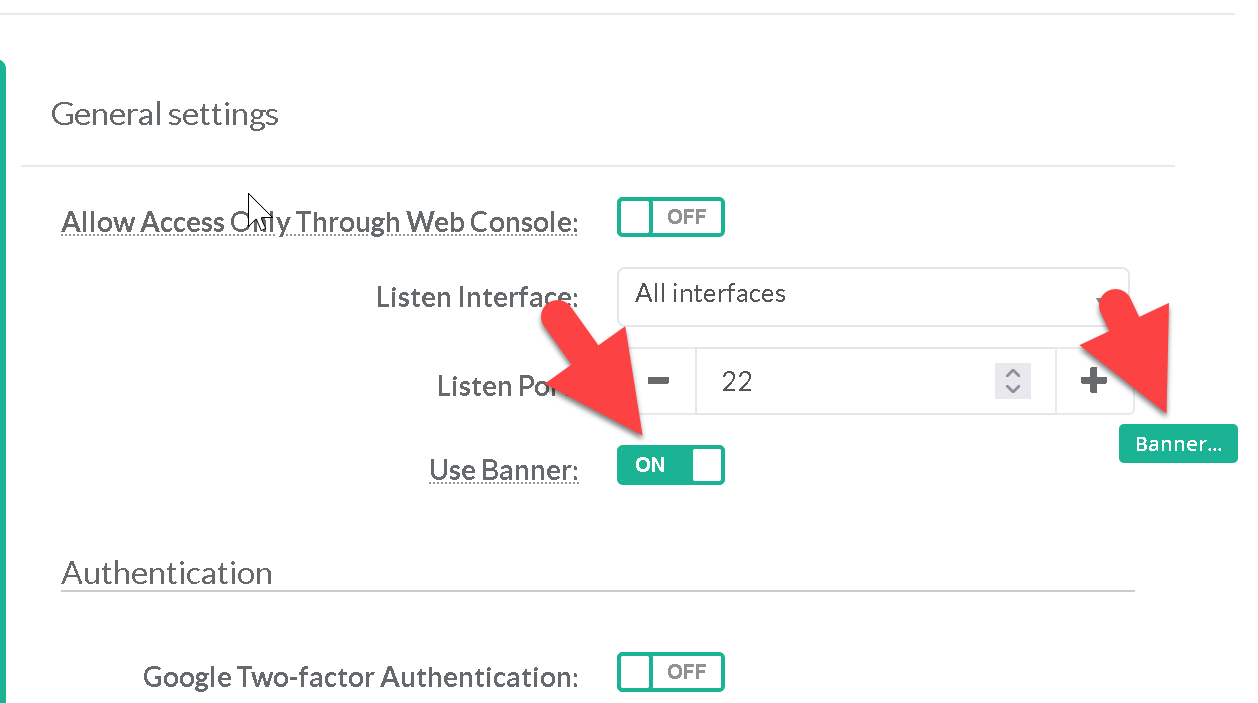Click the Listen Interface label

[477, 297]
